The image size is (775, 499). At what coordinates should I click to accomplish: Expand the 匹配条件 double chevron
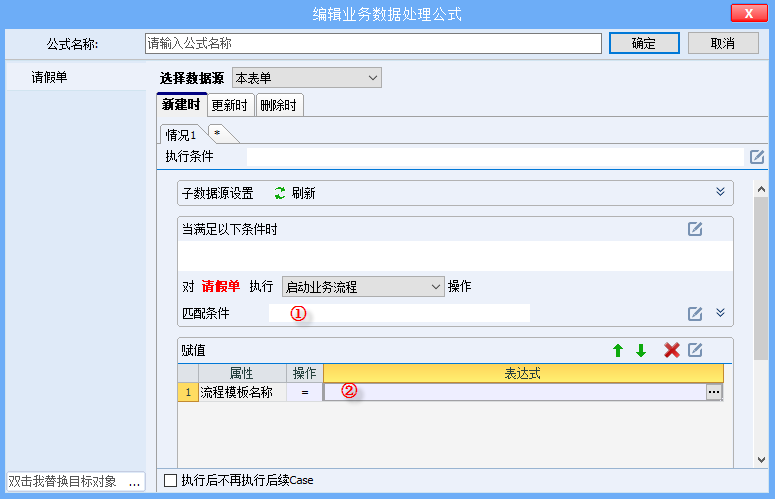[720, 312]
